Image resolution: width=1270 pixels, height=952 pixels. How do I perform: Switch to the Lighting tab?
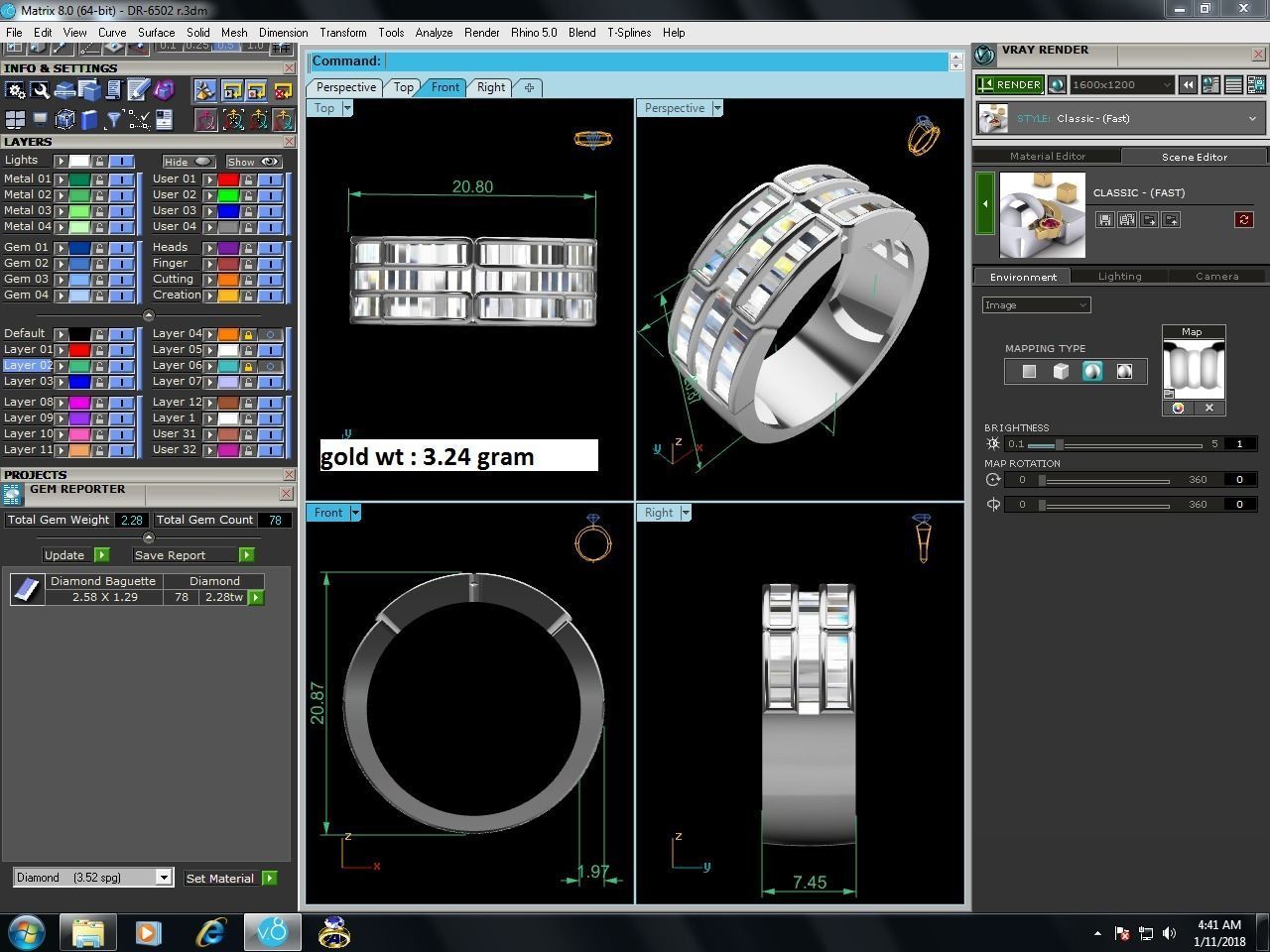pos(1119,277)
